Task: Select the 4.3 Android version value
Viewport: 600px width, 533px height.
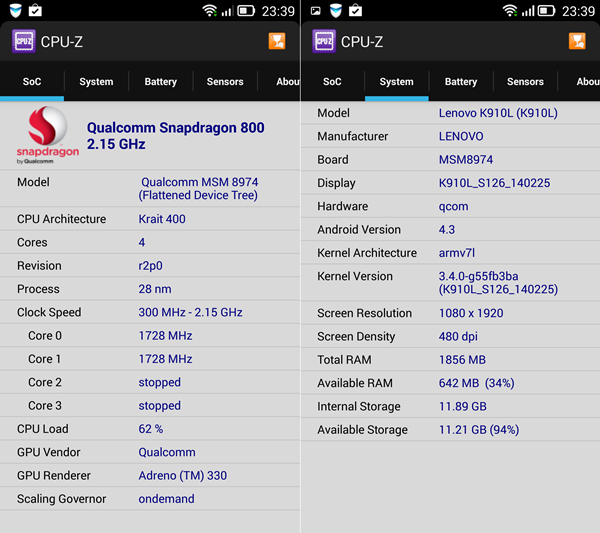Action: (x=447, y=230)
